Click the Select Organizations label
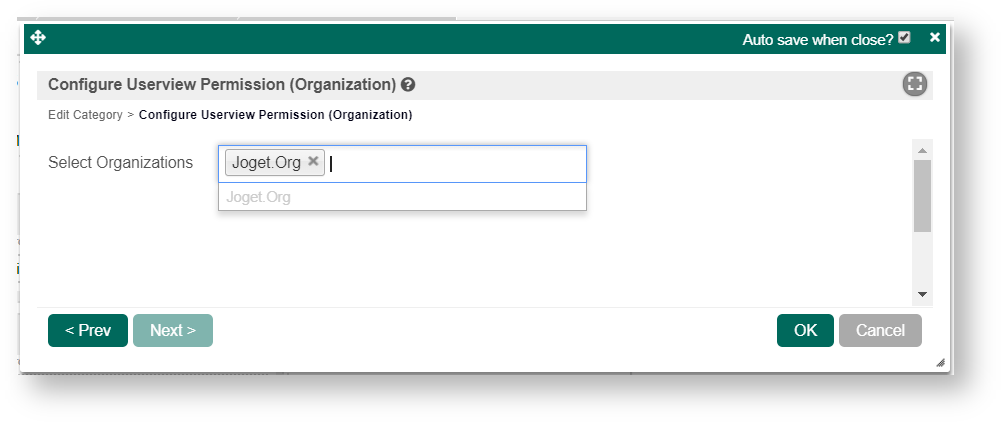 pyautogui.click(x=120, y=162)
